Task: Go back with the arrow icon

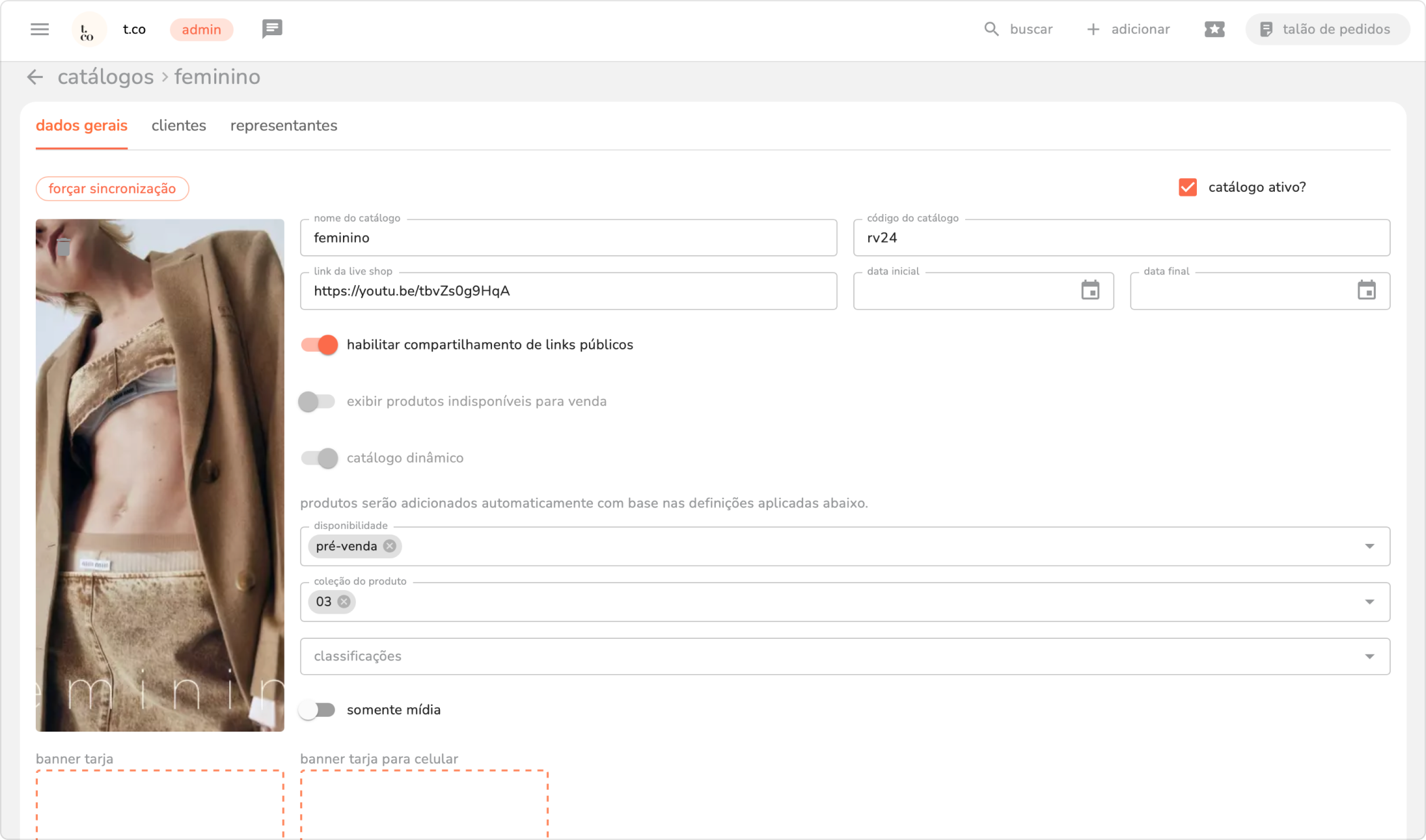Action: point(35,77)
